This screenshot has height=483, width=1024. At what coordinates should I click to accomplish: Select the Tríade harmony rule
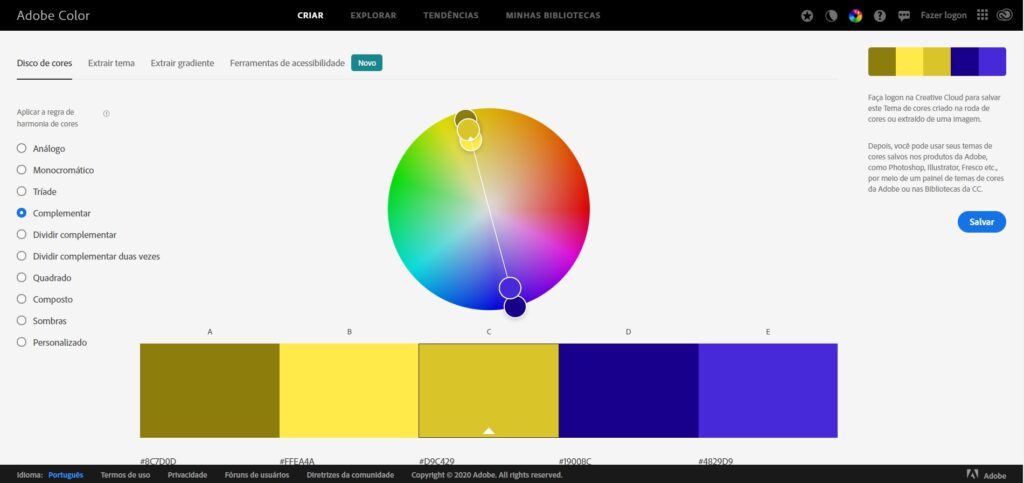(37, 192)
